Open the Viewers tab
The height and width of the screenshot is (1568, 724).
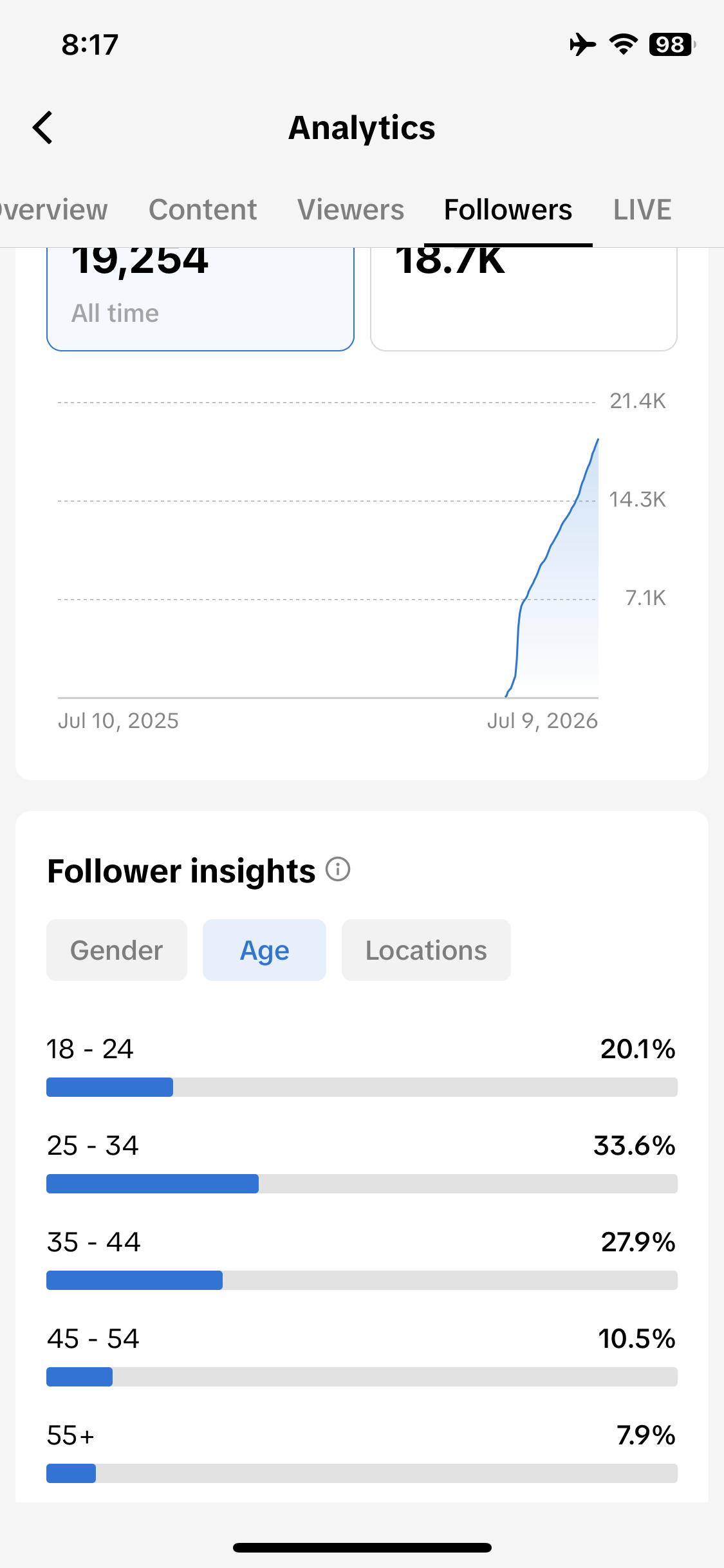click(351, 210)
